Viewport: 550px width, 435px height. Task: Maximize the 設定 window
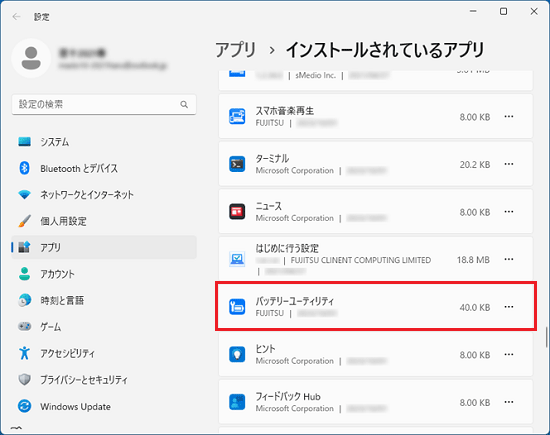point(503,12)
